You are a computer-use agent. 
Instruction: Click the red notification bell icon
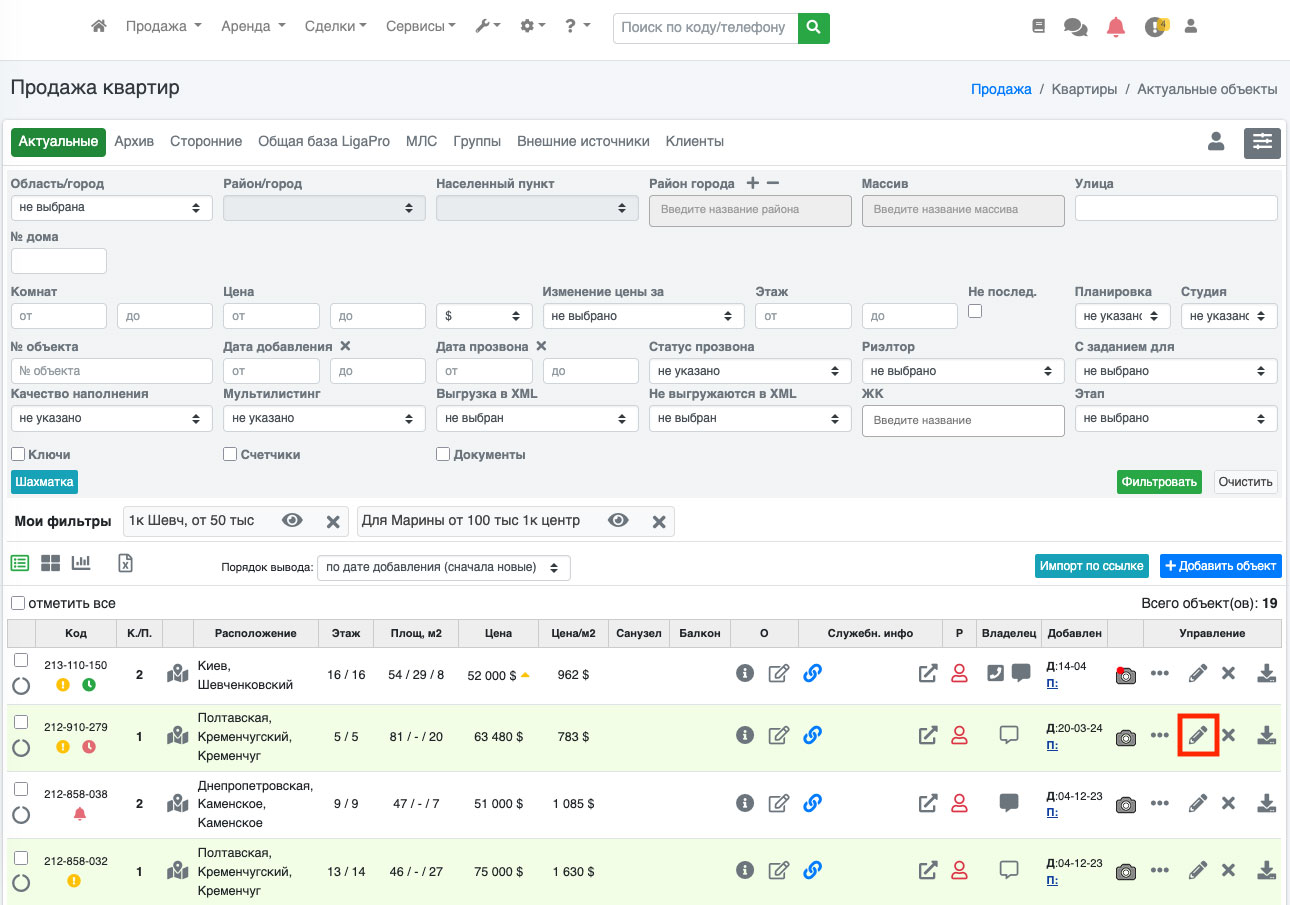(1116, 27)
